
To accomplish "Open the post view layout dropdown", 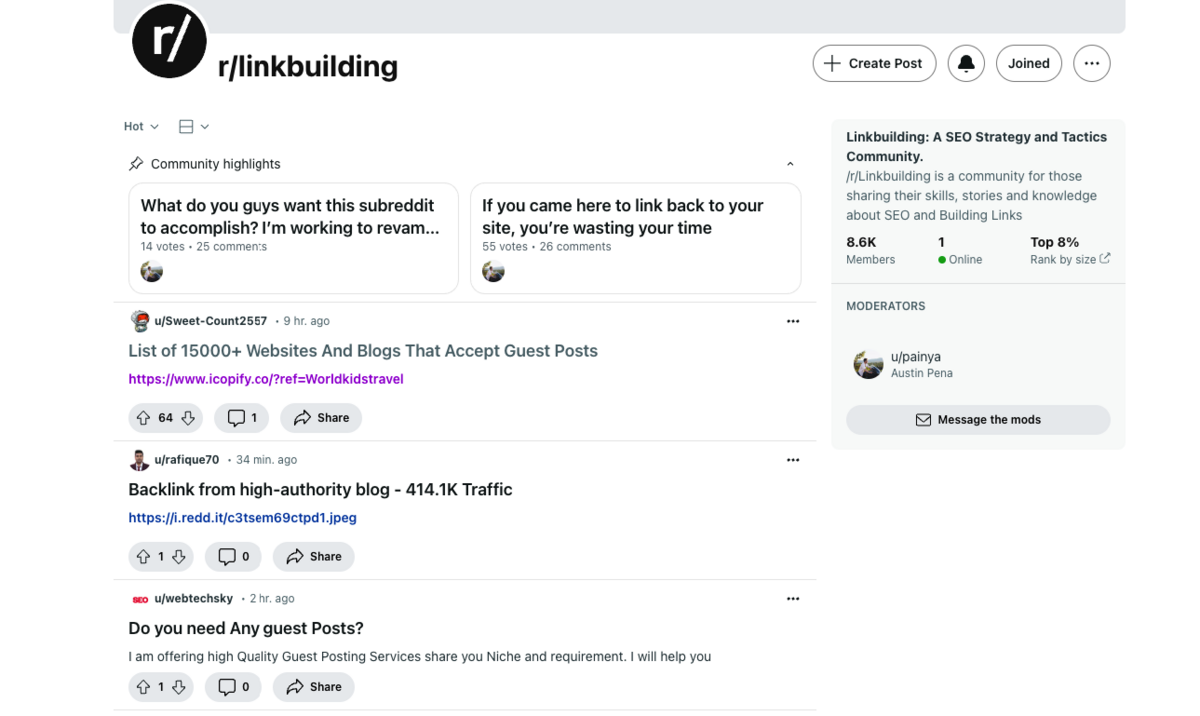I will pos(193,127).
